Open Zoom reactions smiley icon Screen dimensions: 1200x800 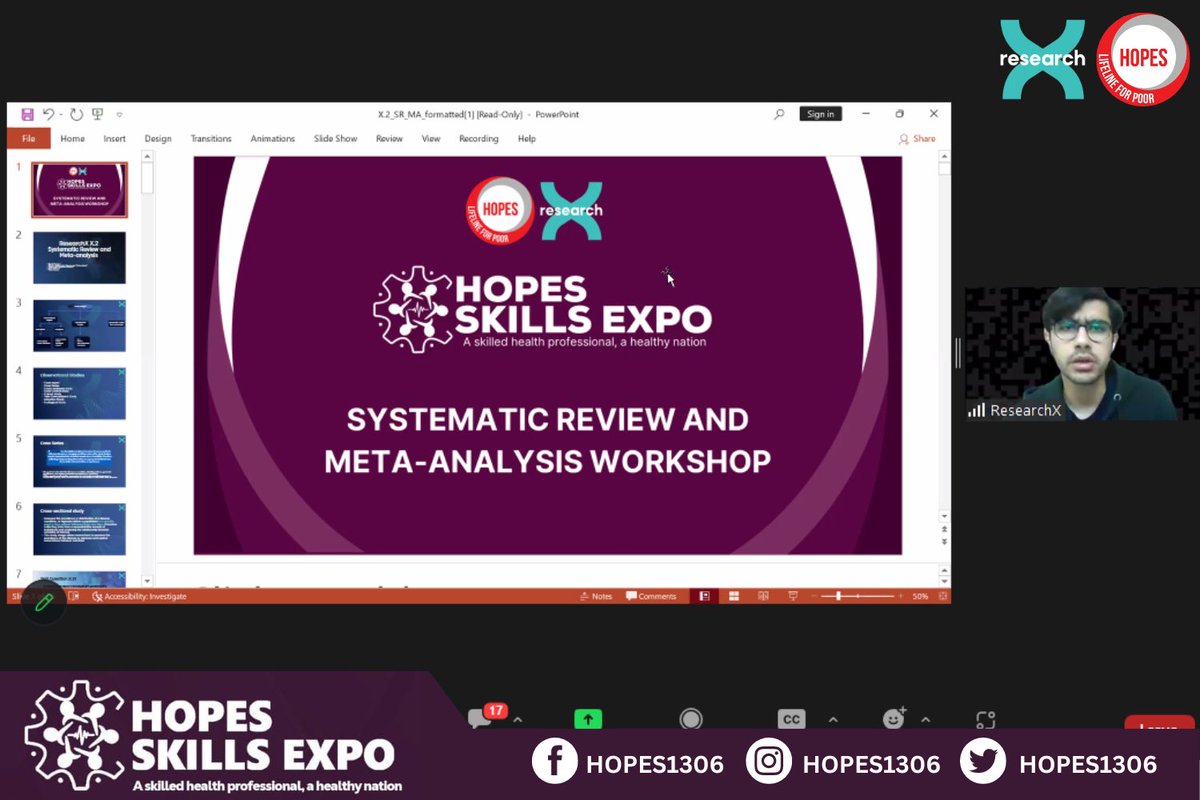(893, 719)
